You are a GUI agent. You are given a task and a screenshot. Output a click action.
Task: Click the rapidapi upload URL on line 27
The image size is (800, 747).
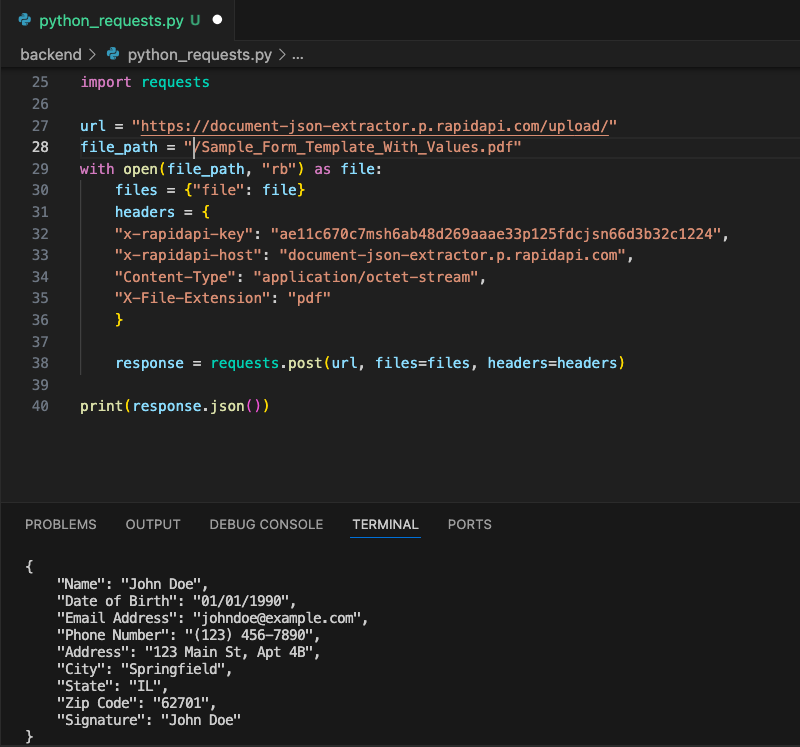379,126
